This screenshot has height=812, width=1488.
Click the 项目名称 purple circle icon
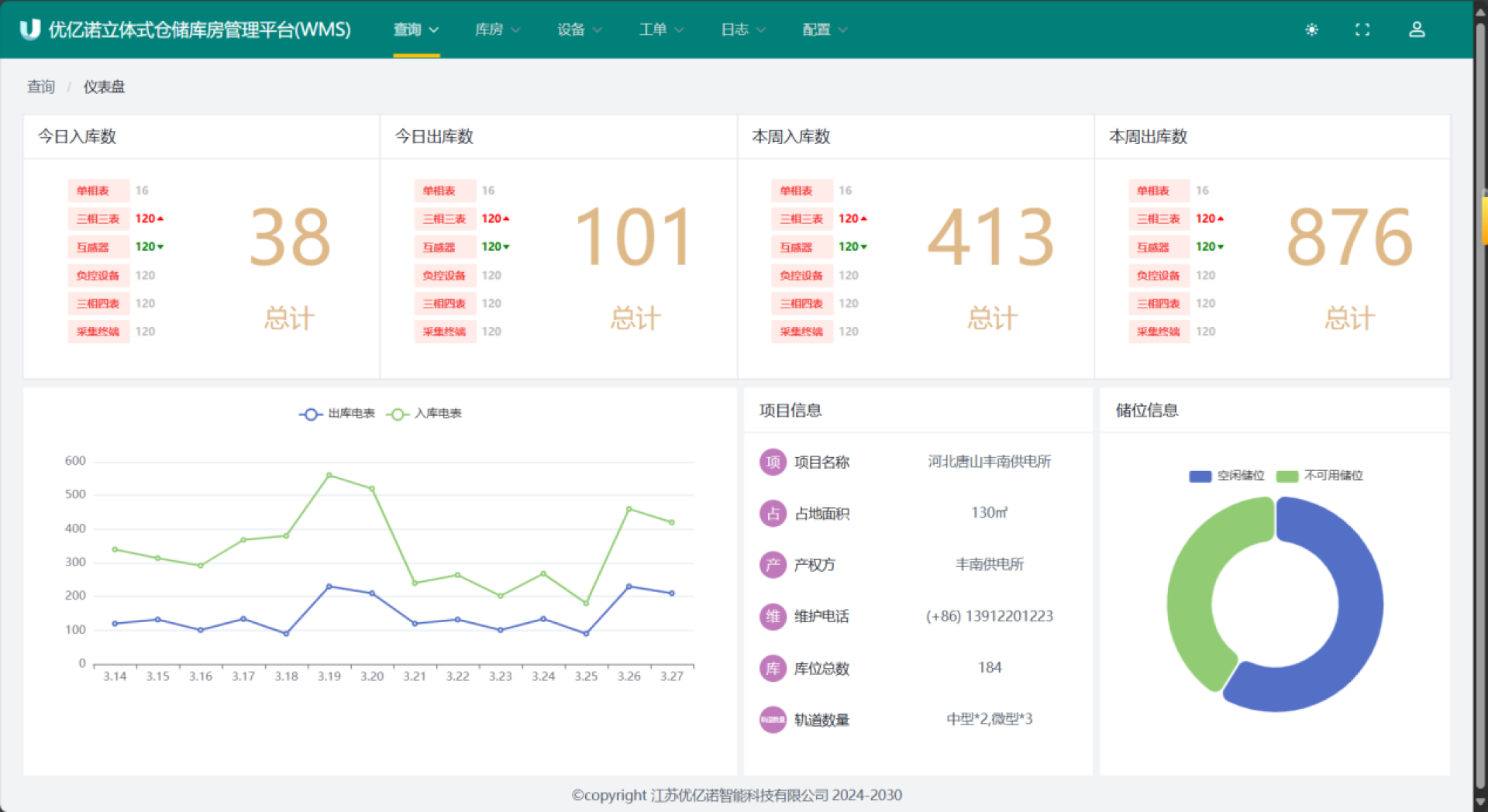tap(773, 463)
